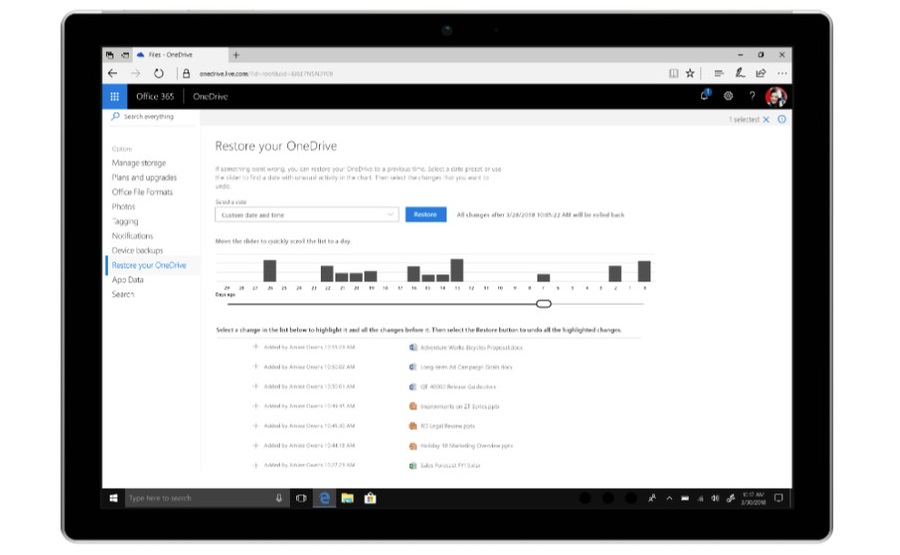900x555 pixels.
Task: Open the reading view book icon
Action: pos(674,73)
